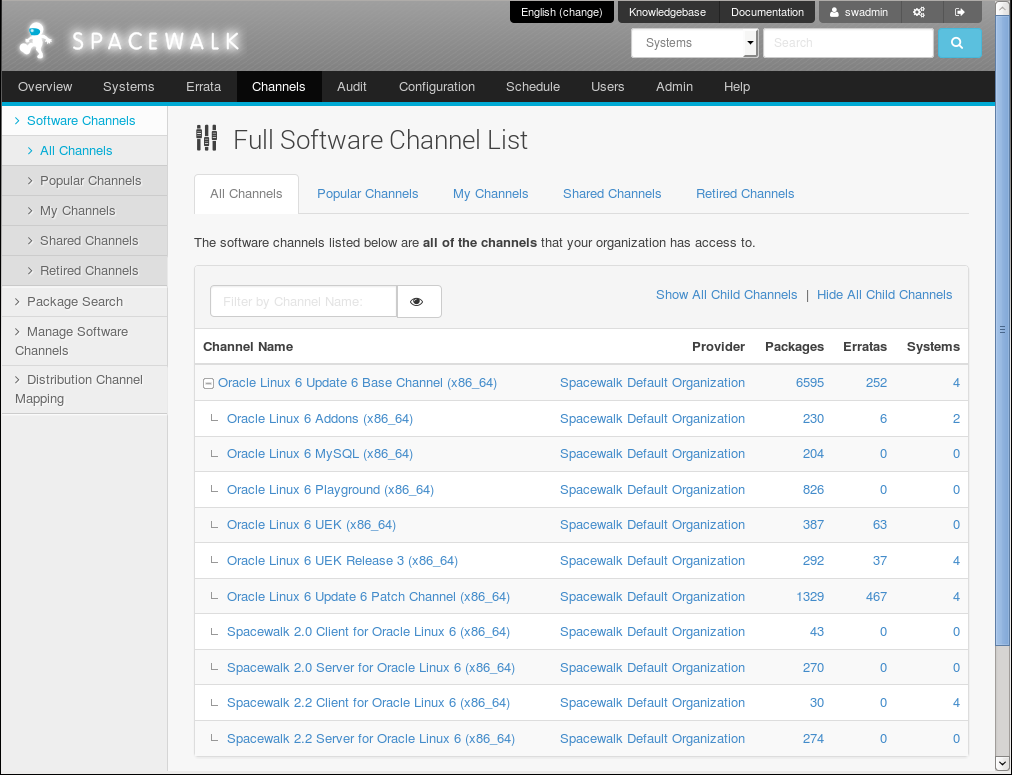Open the Knowledgebase link
The height and width of the screenshot is (775, 1012).
[667, 12]
